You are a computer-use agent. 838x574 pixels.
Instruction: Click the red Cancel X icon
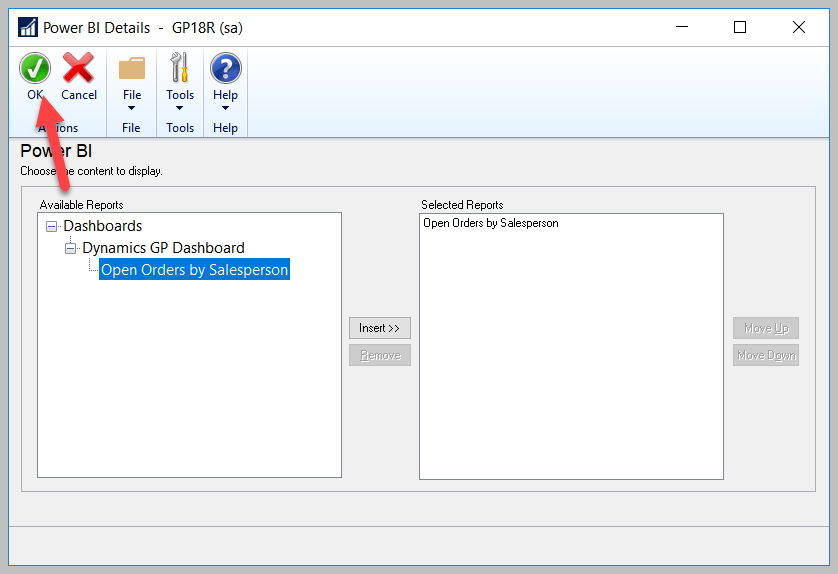click(79, 68)
